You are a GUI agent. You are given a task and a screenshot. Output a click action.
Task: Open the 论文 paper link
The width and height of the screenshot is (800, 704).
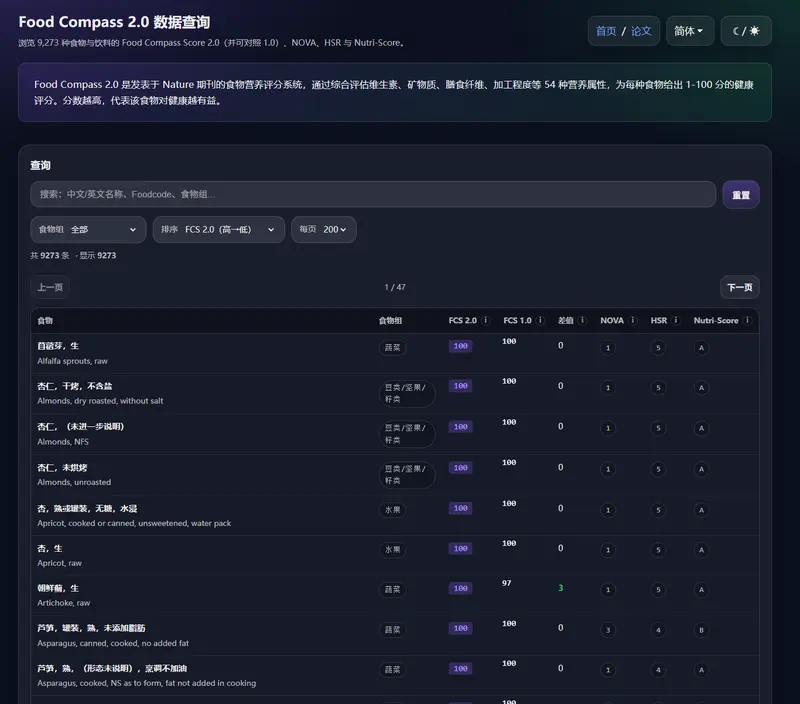click(641, 31)
